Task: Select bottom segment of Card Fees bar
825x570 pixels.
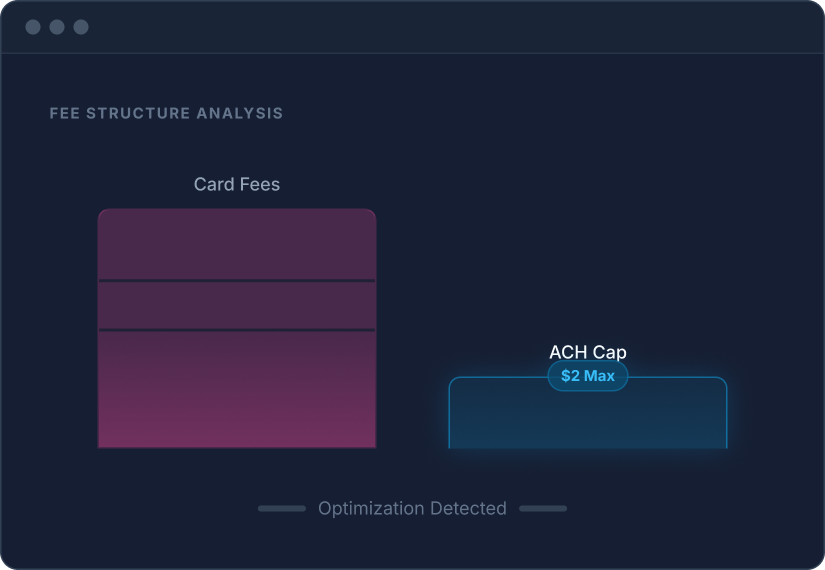Action: (237, 390)
